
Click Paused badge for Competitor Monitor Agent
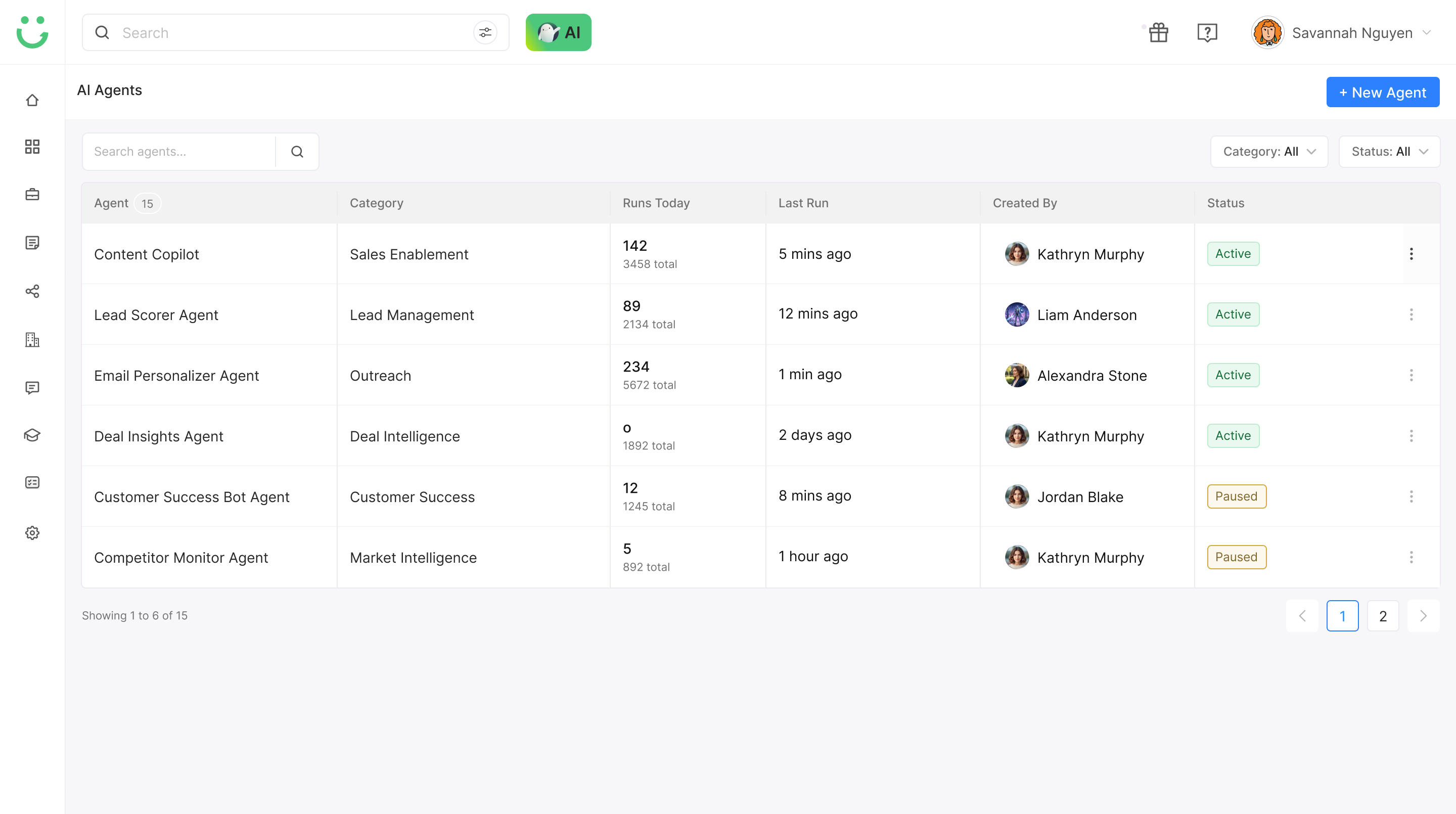point(1237,557)
